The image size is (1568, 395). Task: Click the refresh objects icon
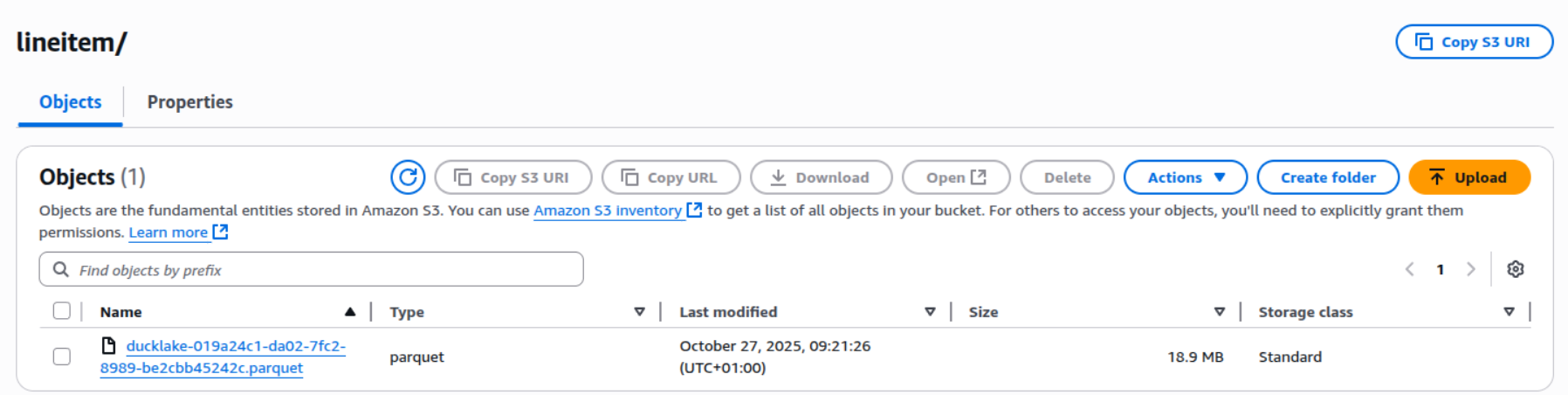pos(408,177)
